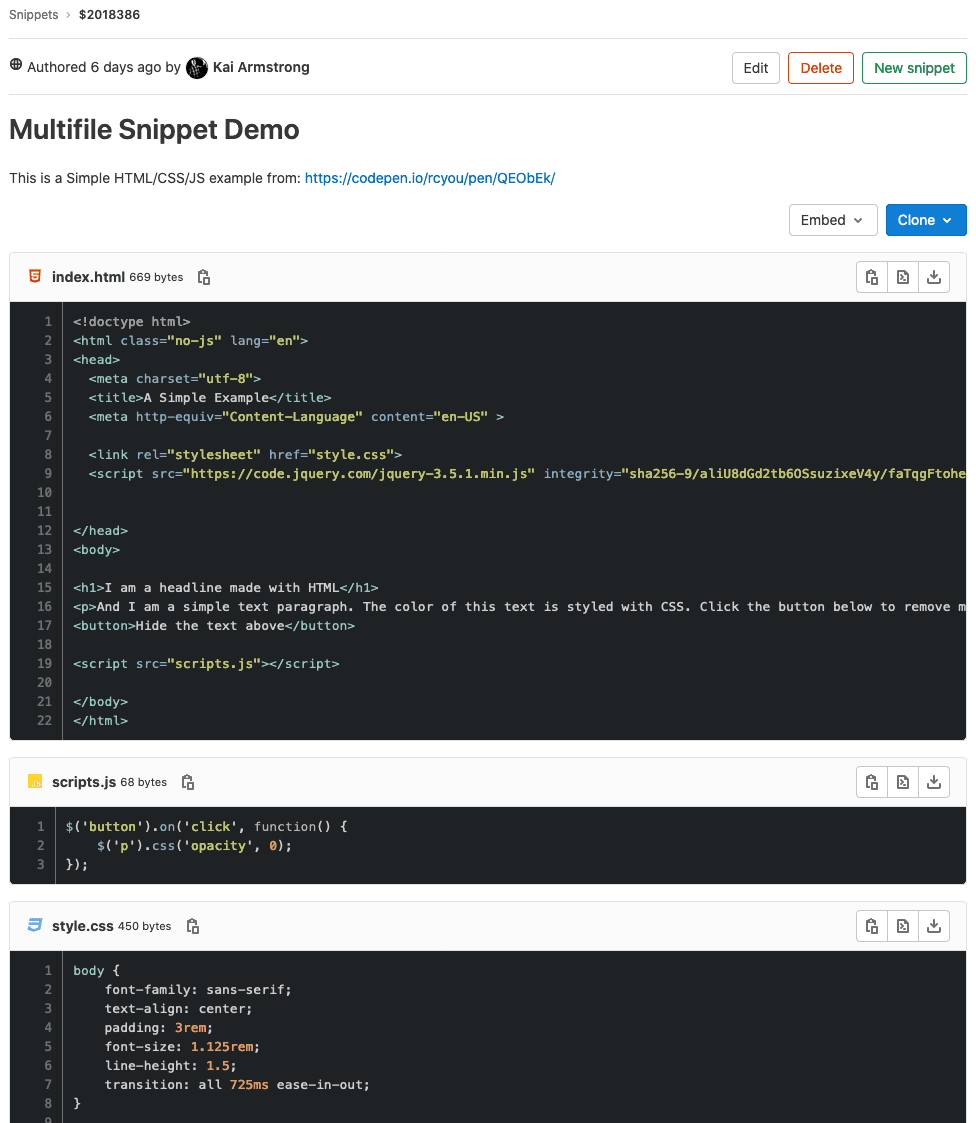Download the scripts.js file
976x1123 pixels.
[x=934, y=781]
